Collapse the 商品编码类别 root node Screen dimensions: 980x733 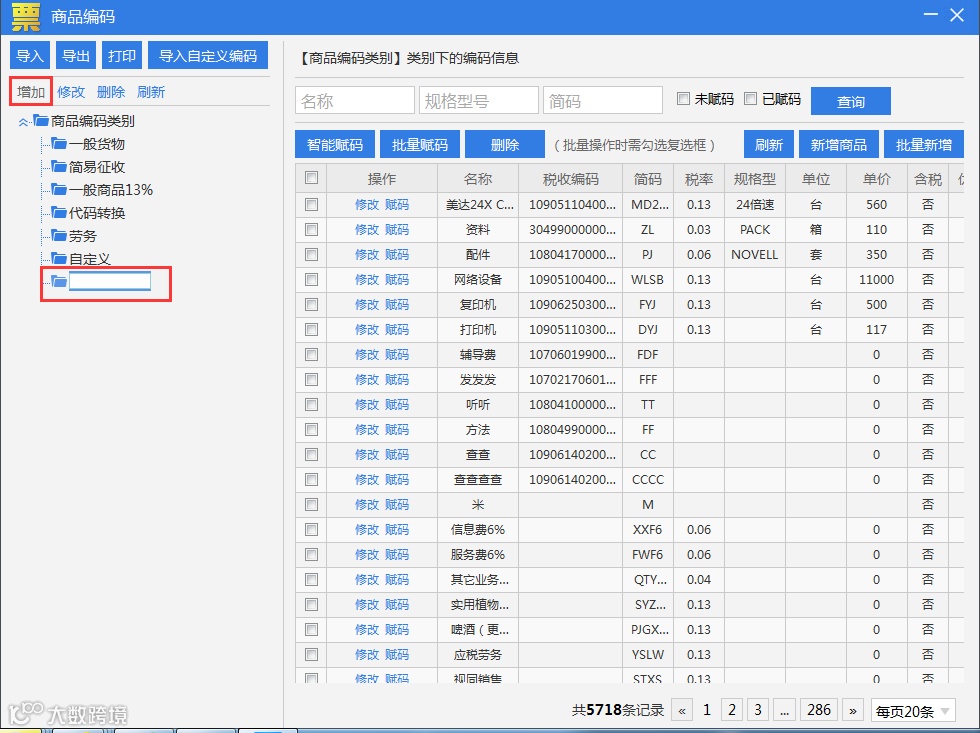[23, 121]
